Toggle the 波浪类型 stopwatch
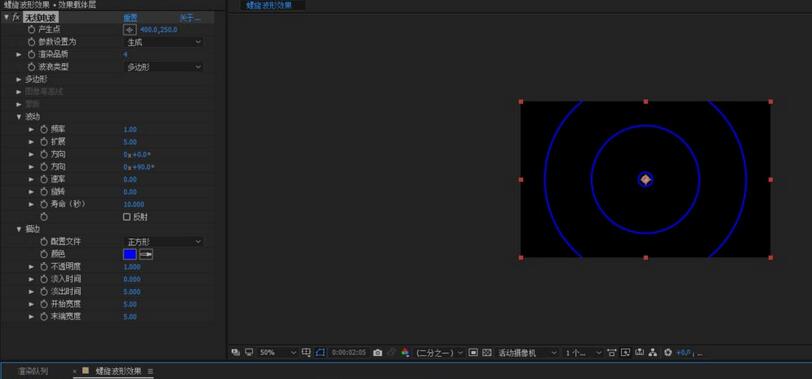Image resolution: width=812 pixels, height=379 pixels. pyautogui.click(x=32, y=67)
